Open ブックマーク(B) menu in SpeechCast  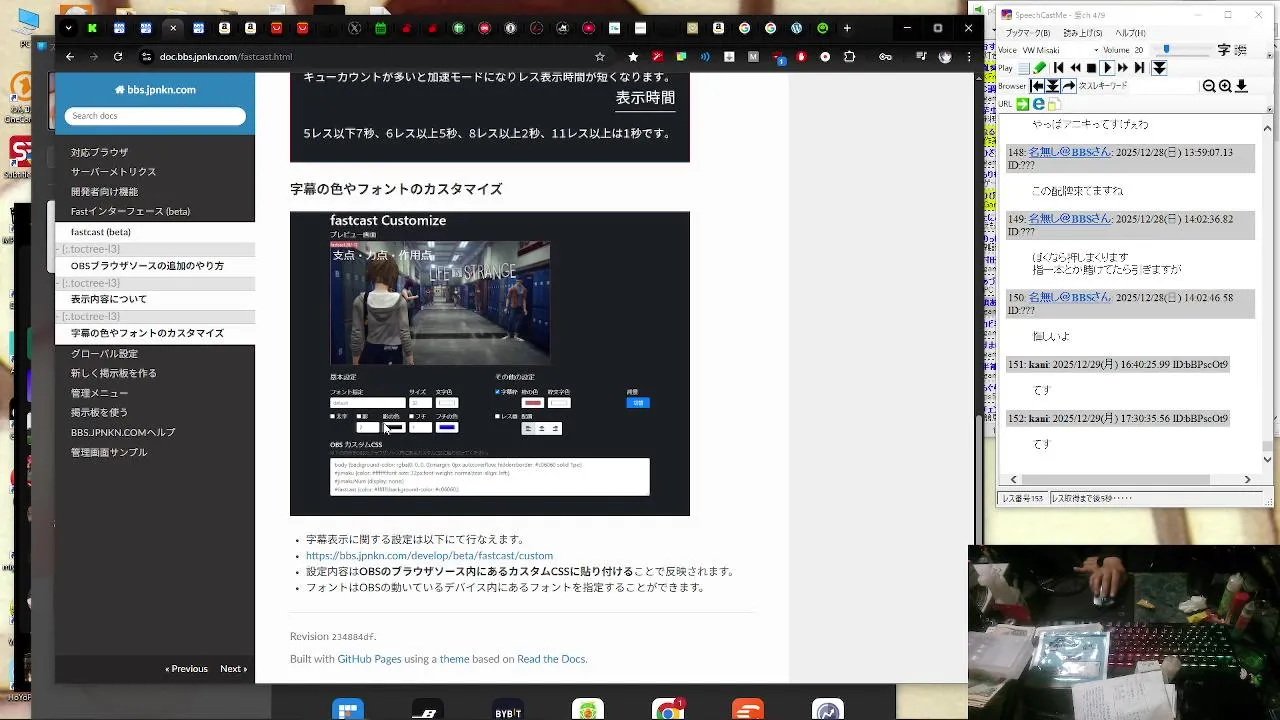[1028, 33]
